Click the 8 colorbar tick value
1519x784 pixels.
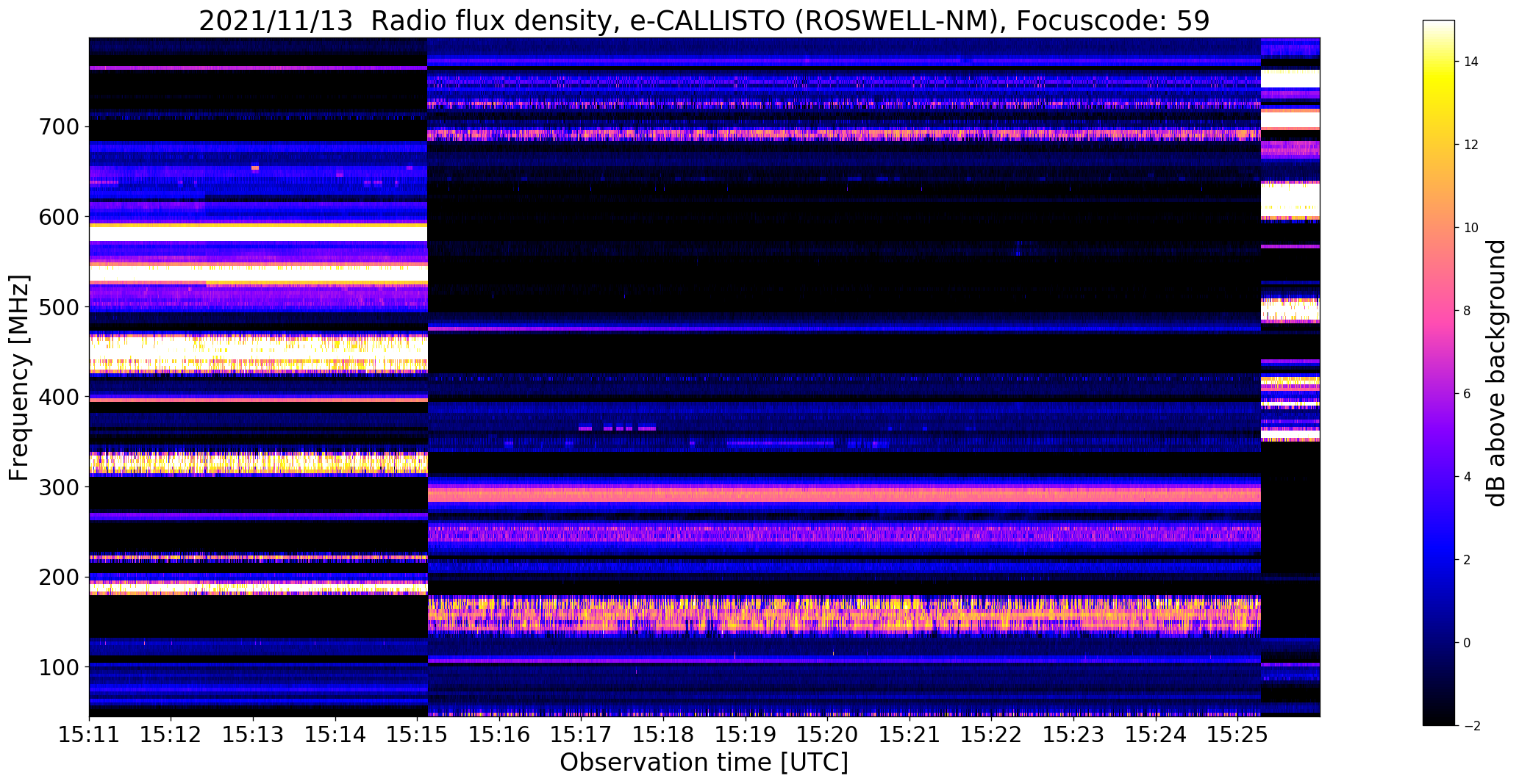[x=1468, y=311]
